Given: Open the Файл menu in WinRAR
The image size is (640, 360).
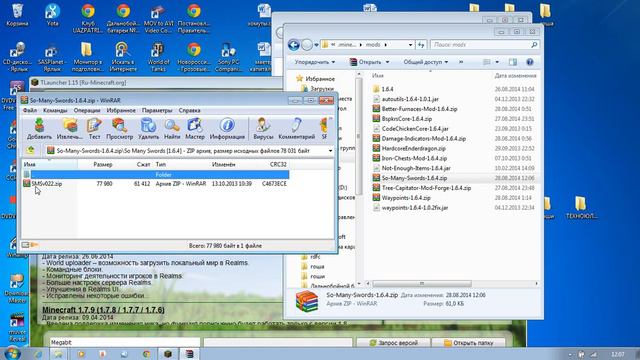Looking at the screenshot, I should point(30,110).
